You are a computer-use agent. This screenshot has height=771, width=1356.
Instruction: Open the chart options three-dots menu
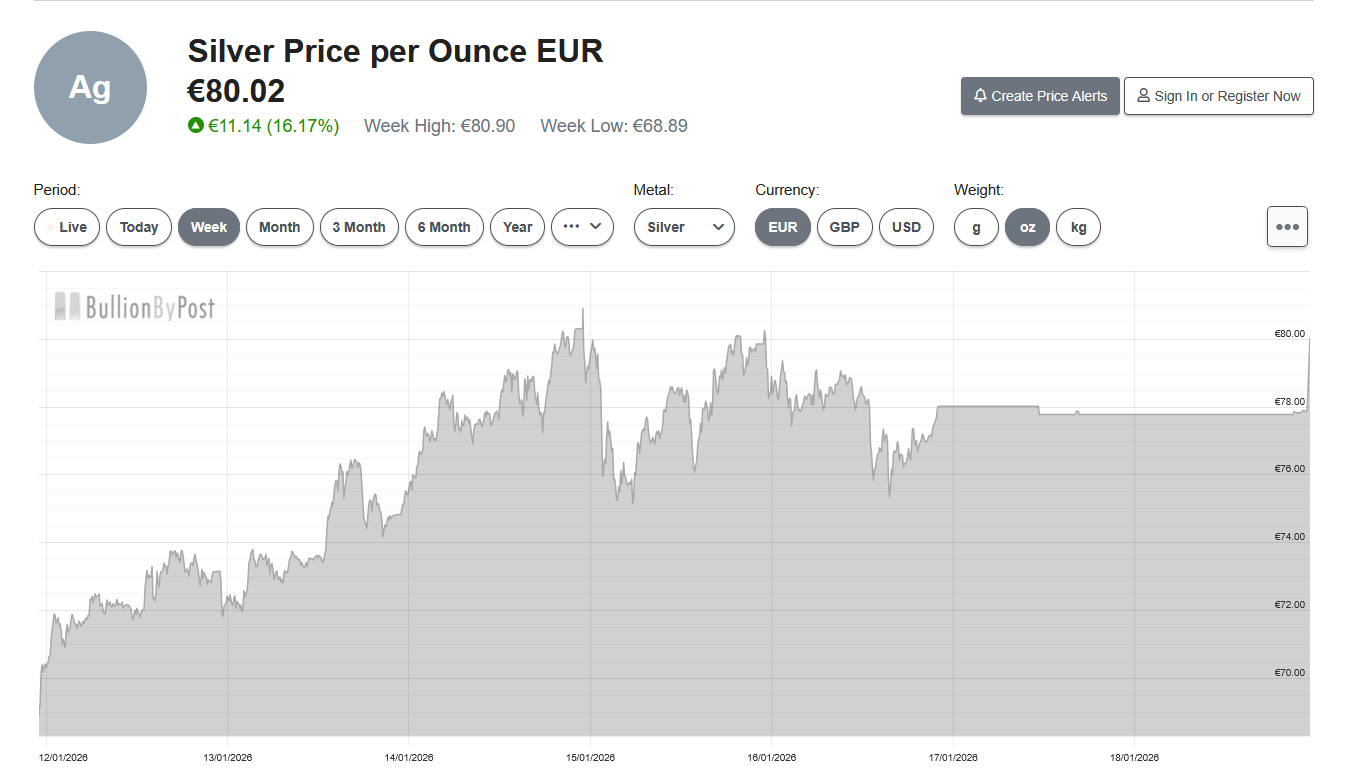1287,226
